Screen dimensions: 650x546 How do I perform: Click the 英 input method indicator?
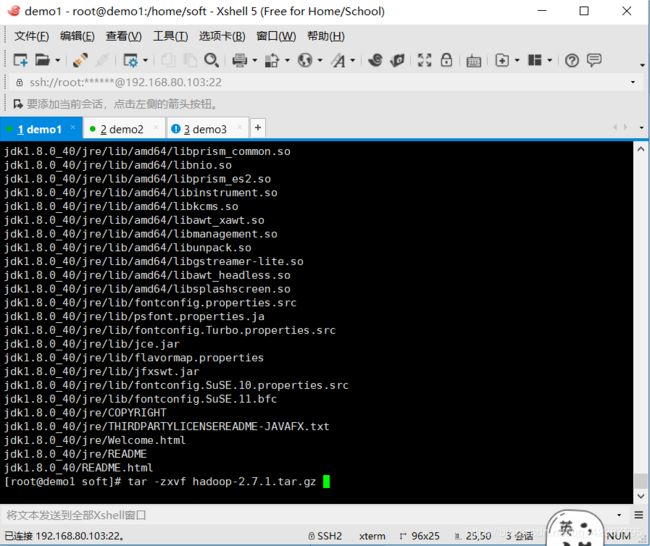point(566,529)
